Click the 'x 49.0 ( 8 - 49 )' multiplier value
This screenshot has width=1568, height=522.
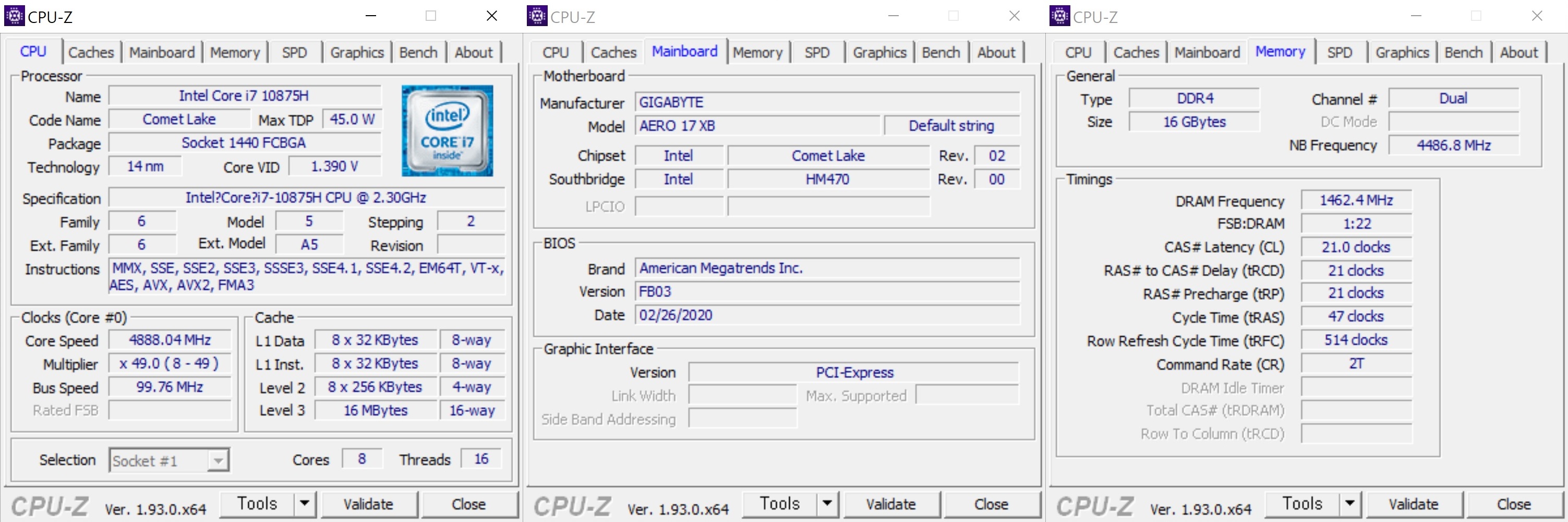[x=170, y=364]
